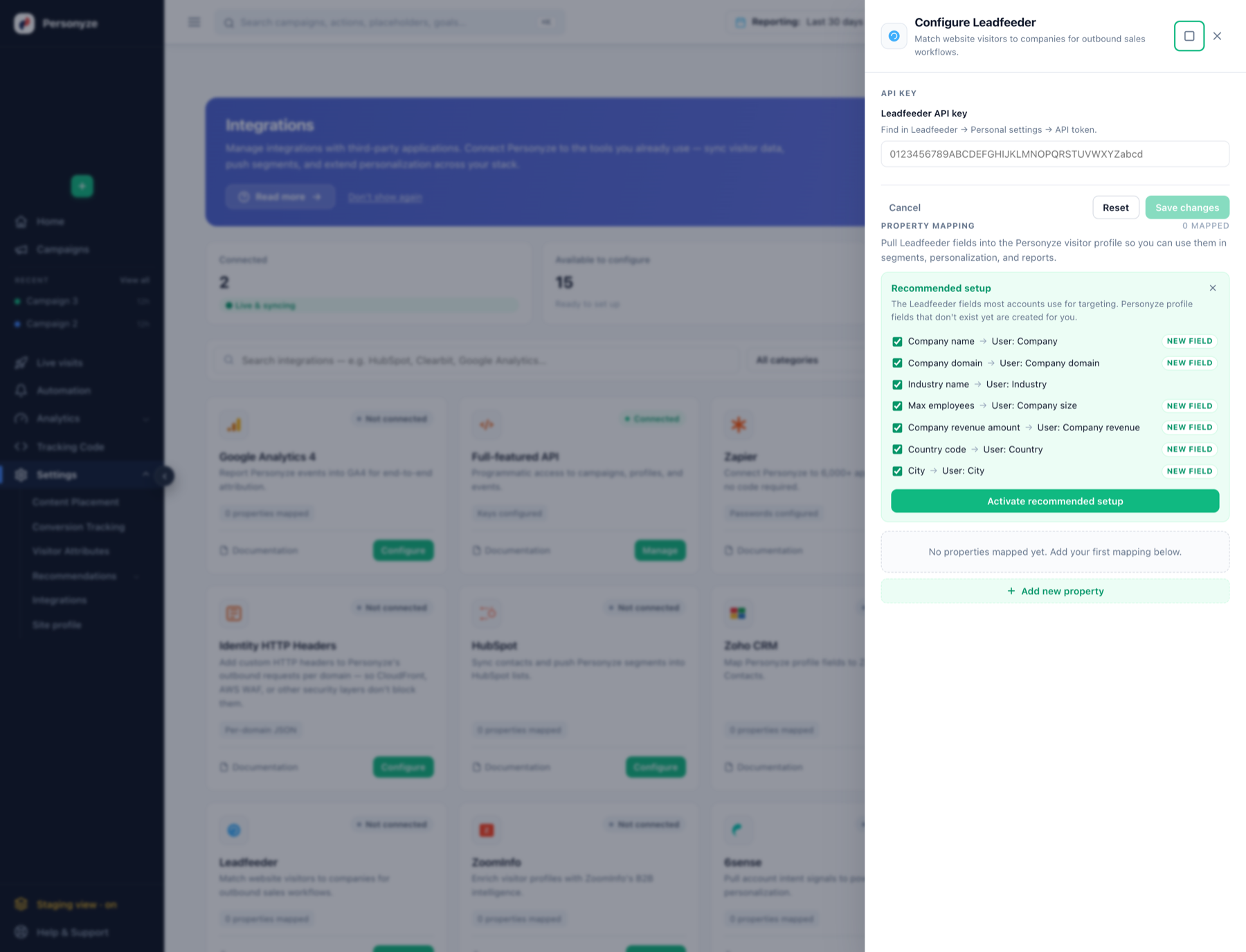Toggle Staging view in sidebar footer
The width and height of the screenshot is (1246, 952).
66,905
